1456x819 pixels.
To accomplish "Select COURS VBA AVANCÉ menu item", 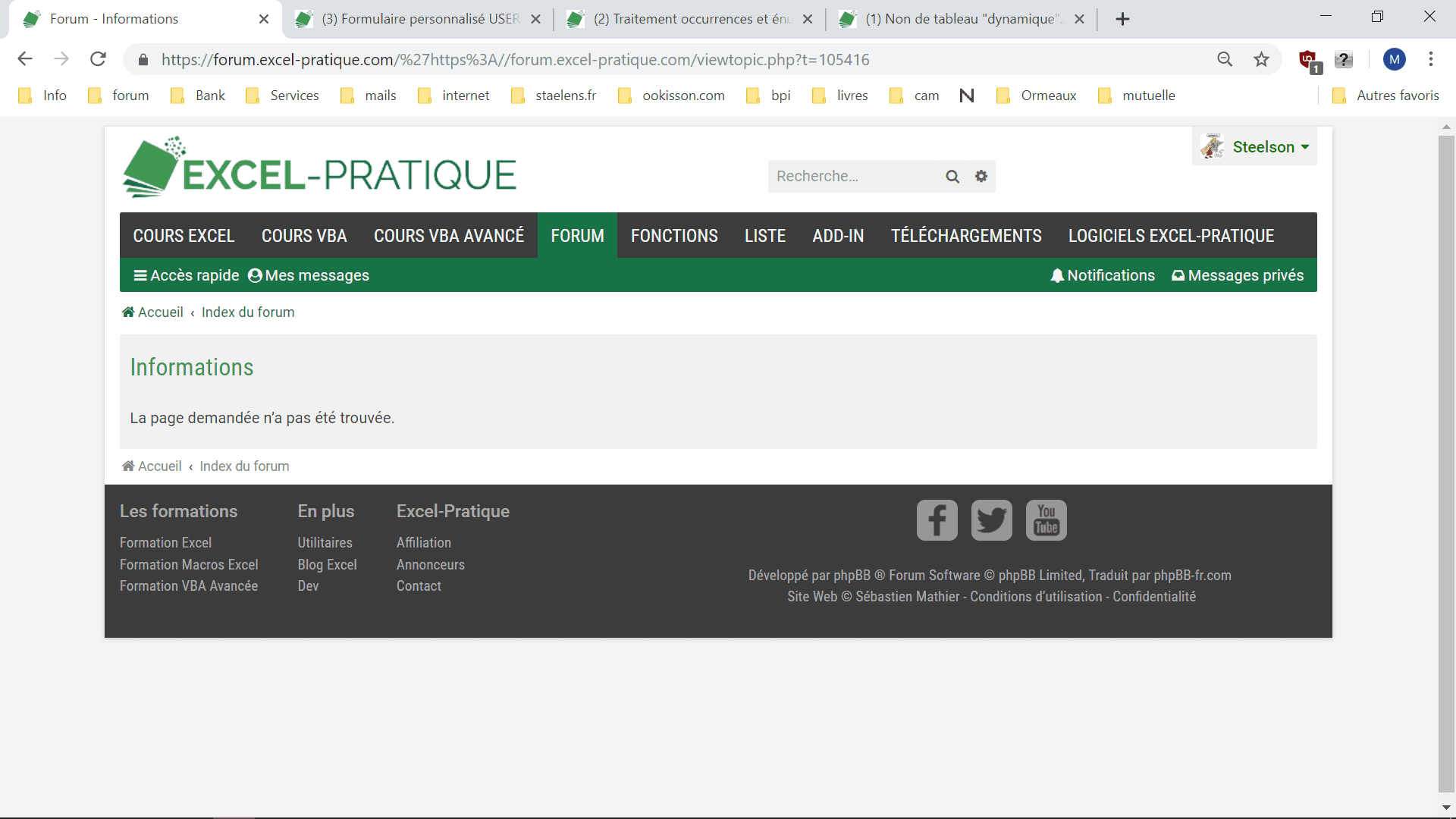I will 449,236.
